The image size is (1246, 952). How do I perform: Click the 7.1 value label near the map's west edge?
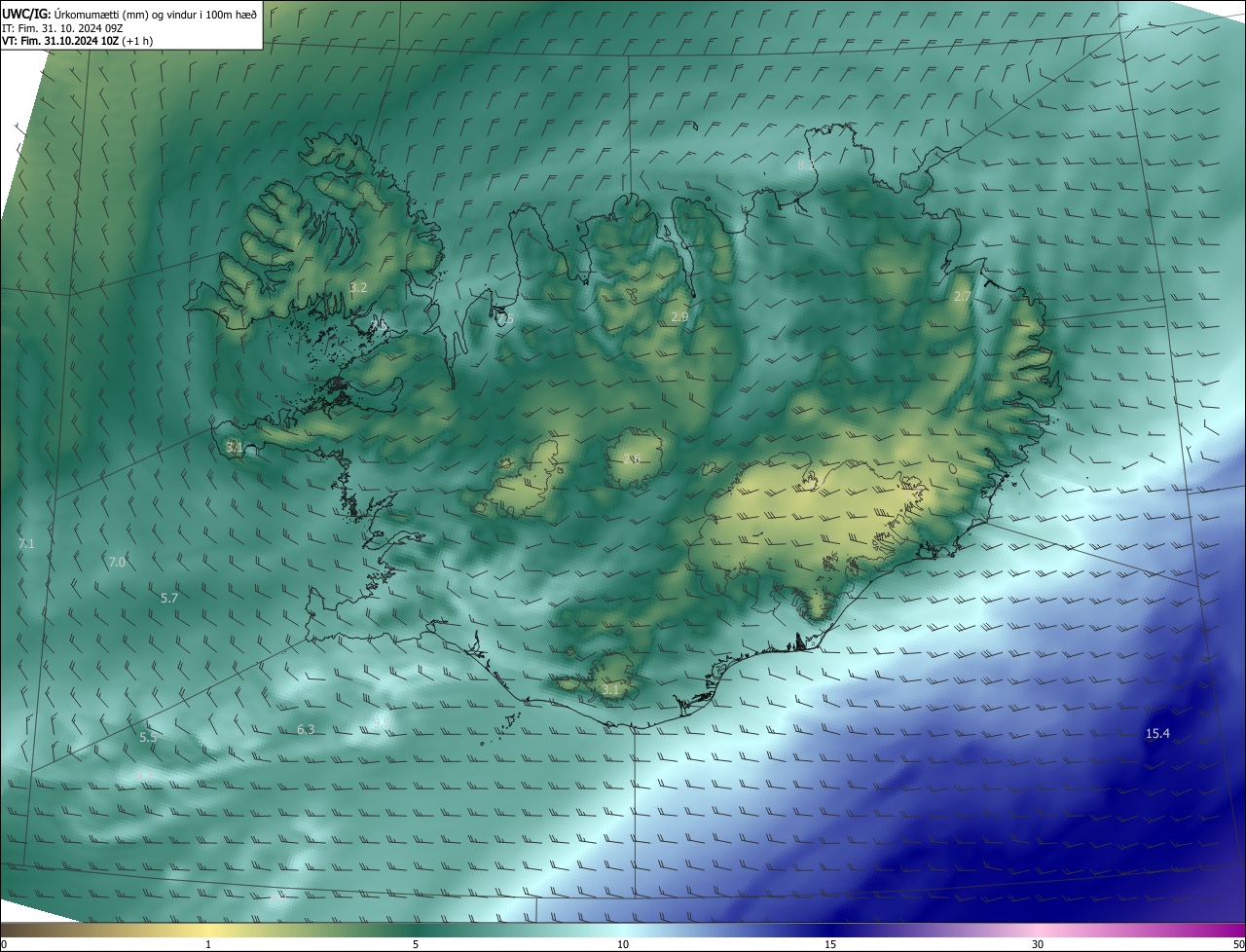coord(26,543)
